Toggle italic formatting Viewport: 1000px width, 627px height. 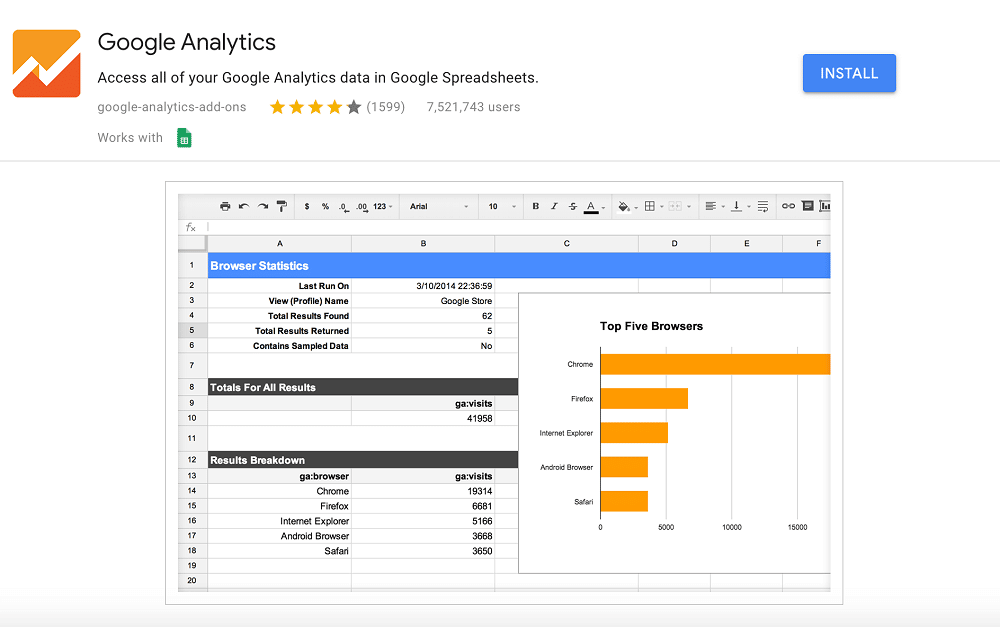pos(554,206)
